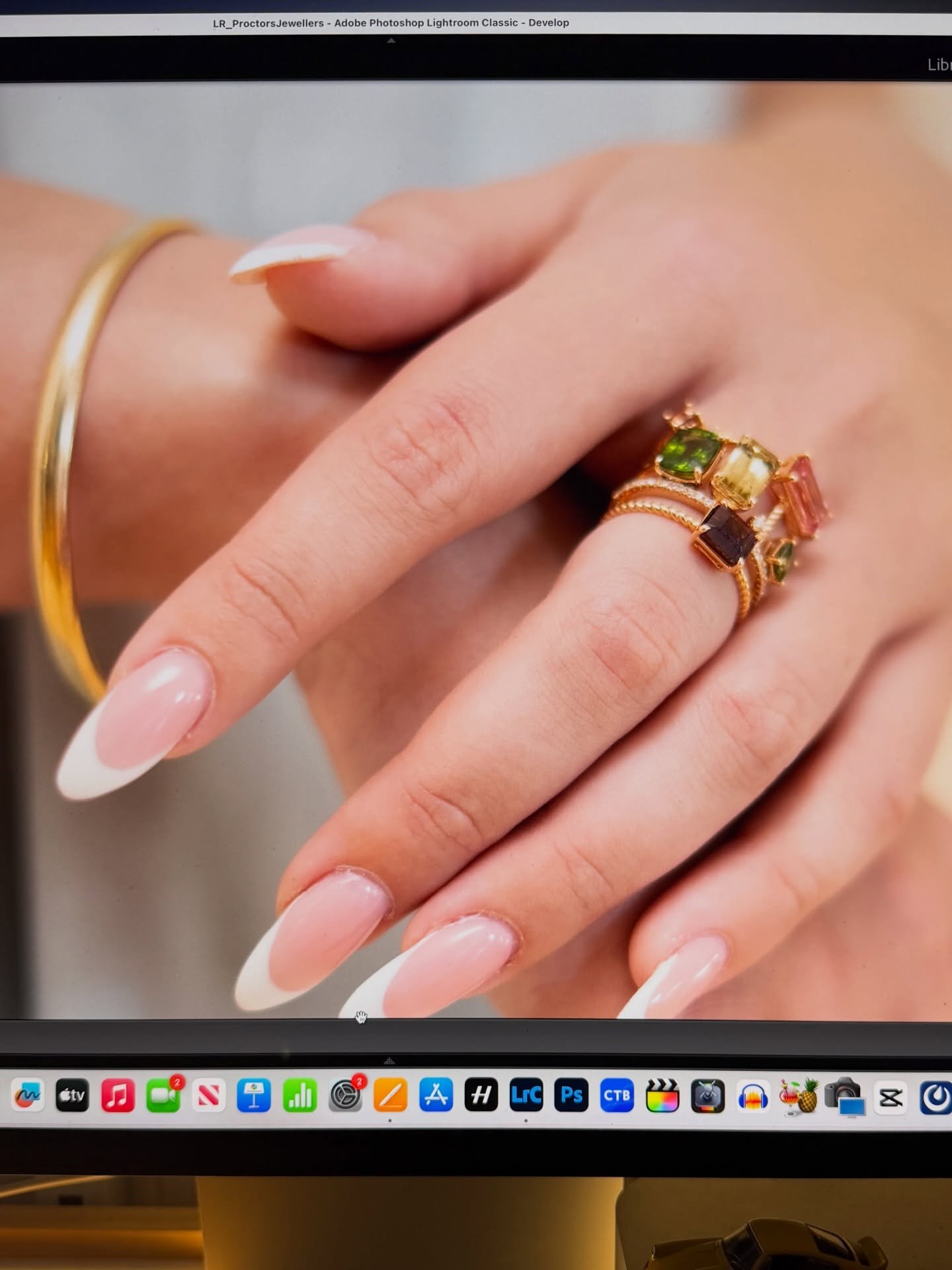This screenshot has width=952, height=1270.
Task: Click the Lightroom Classic window title text
Action: (391, 22)
